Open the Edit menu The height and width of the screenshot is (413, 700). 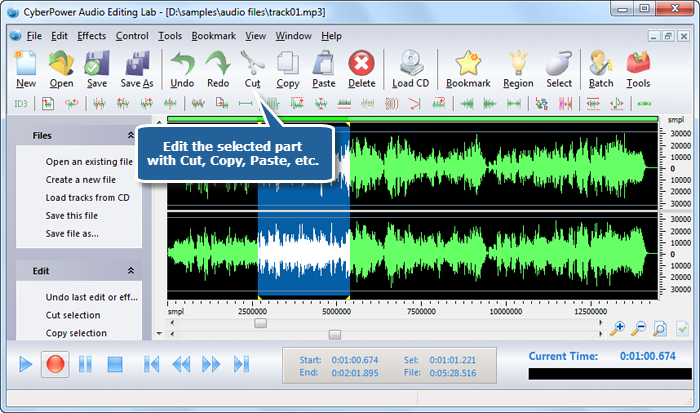point(59,36)
